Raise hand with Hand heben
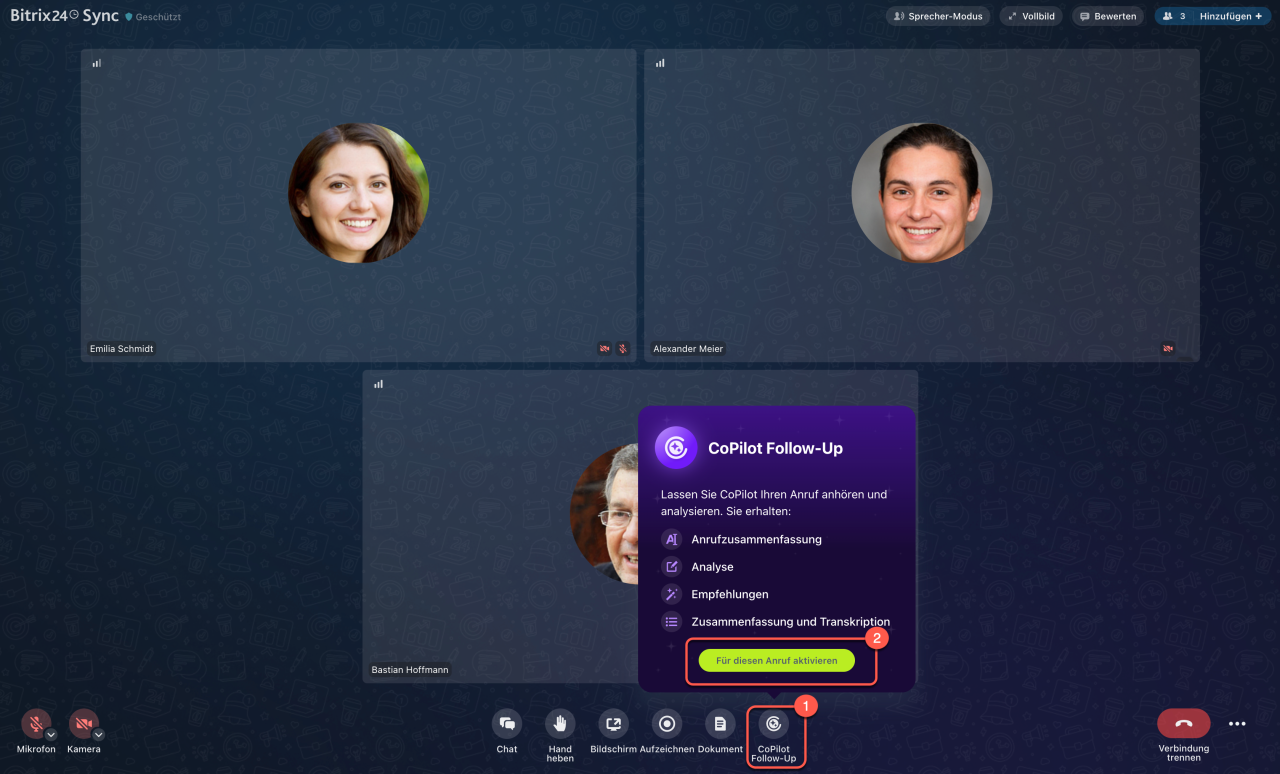This screenshot has height=774, width=1280. [x=560, y=724]
